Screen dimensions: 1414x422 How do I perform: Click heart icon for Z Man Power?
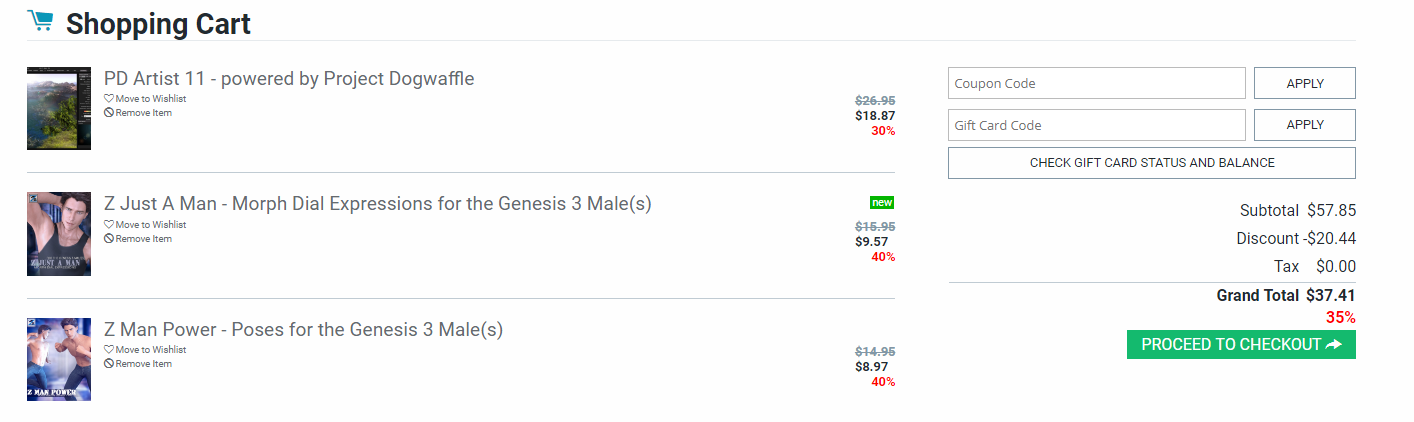point(109,350)
